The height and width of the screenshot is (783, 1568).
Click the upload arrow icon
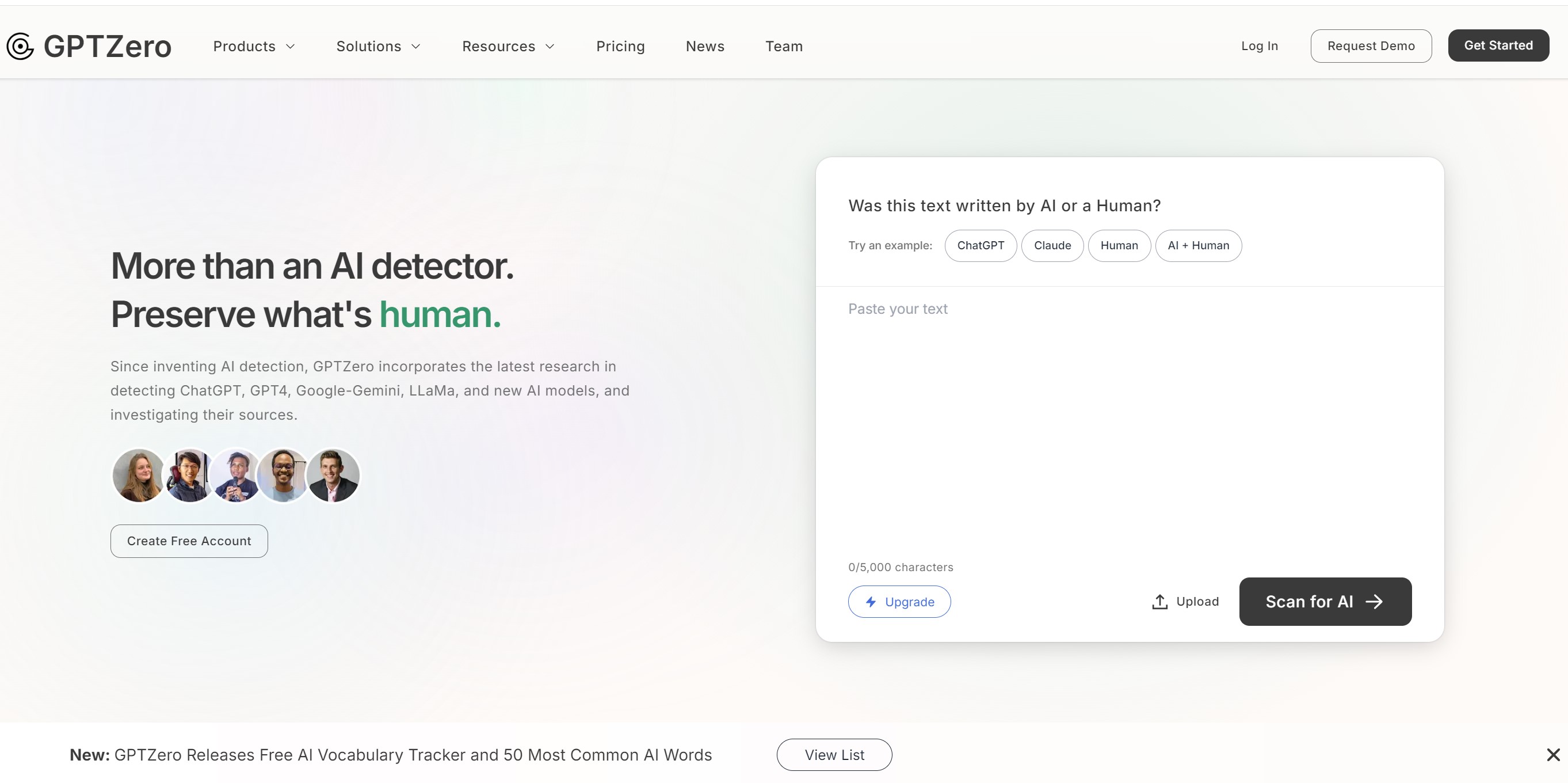click(1159, 602)
